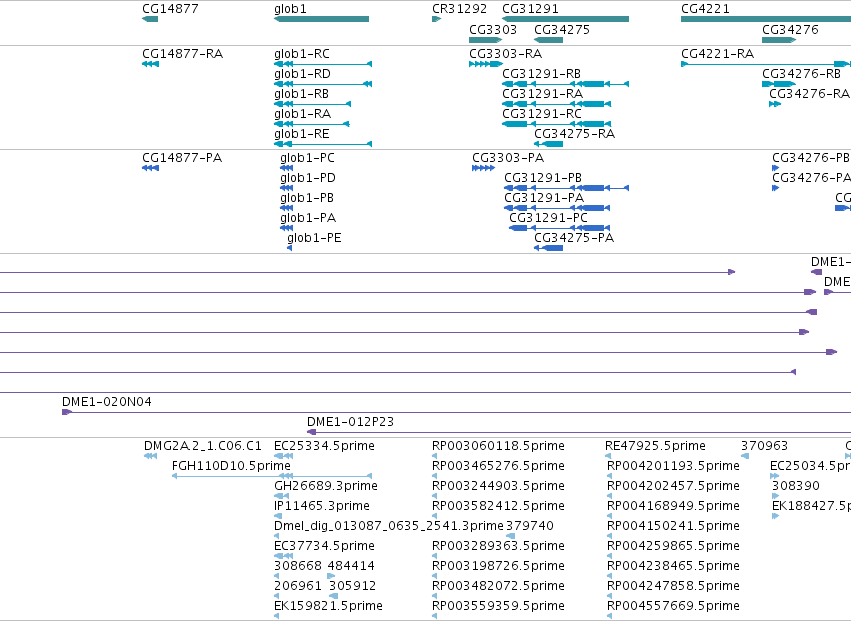Select feature 484414

click(351, 566)
